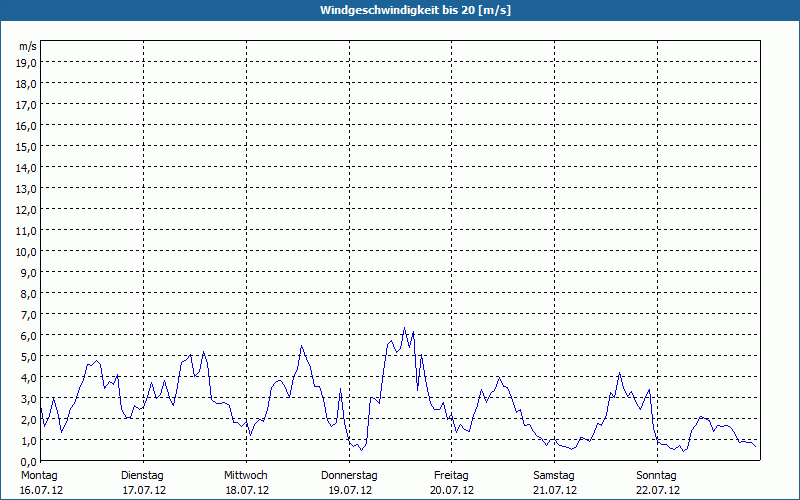
Task: Click the "19,0" y-axis value
Action: 27,62
